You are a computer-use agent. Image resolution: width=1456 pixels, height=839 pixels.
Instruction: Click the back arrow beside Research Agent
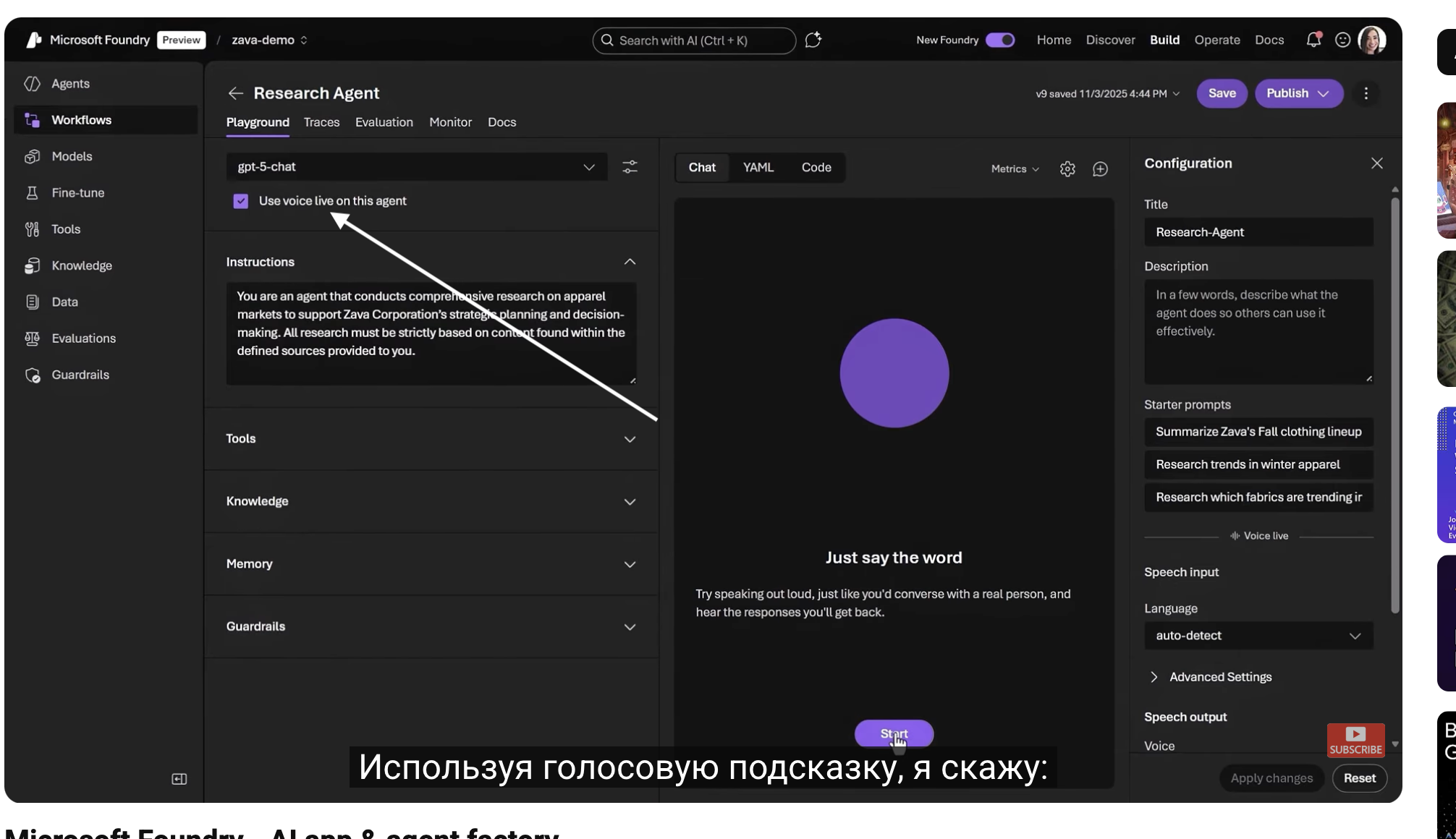(x=235, y=93)
